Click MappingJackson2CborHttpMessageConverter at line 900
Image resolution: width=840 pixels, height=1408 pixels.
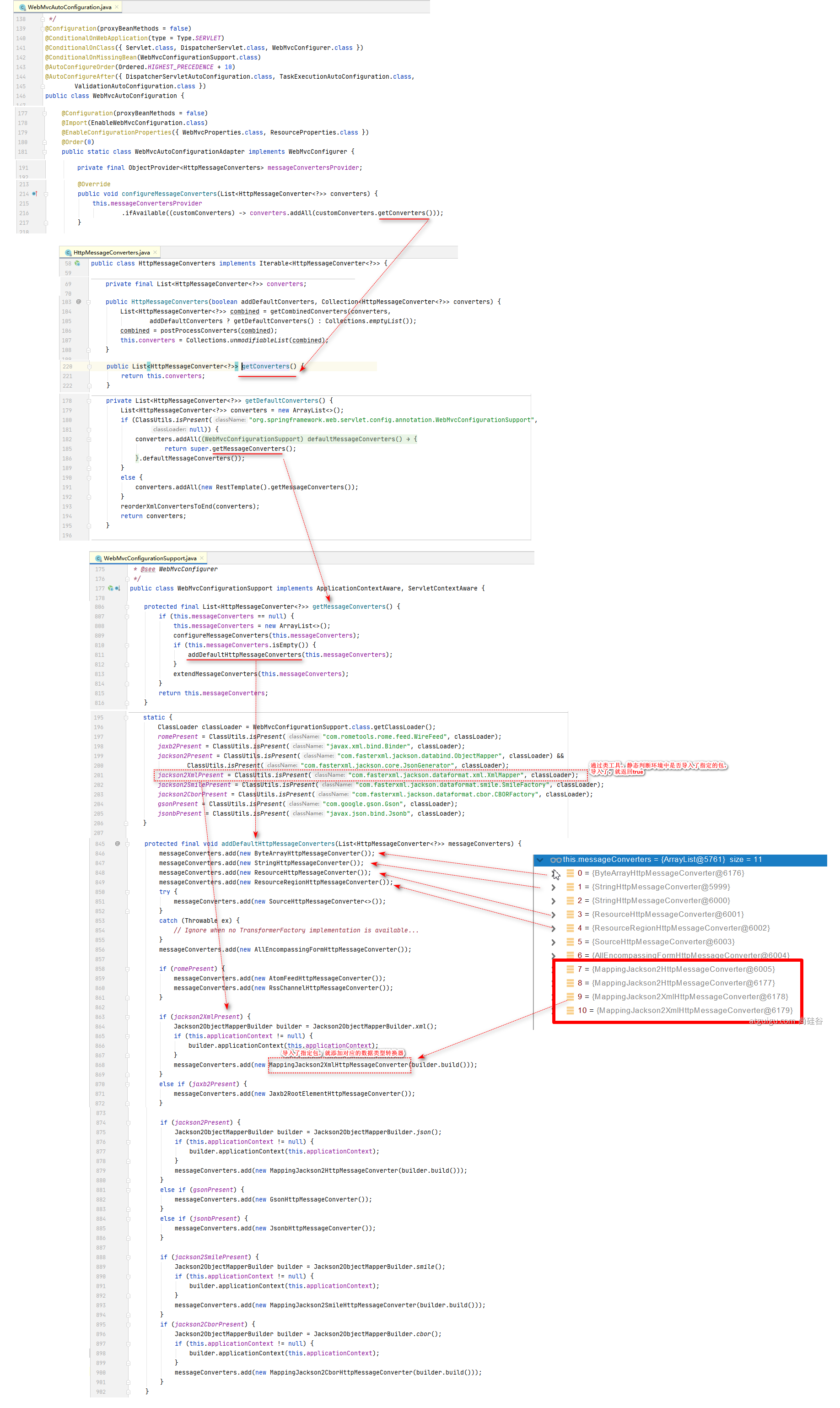click(x=341, y=1372)
